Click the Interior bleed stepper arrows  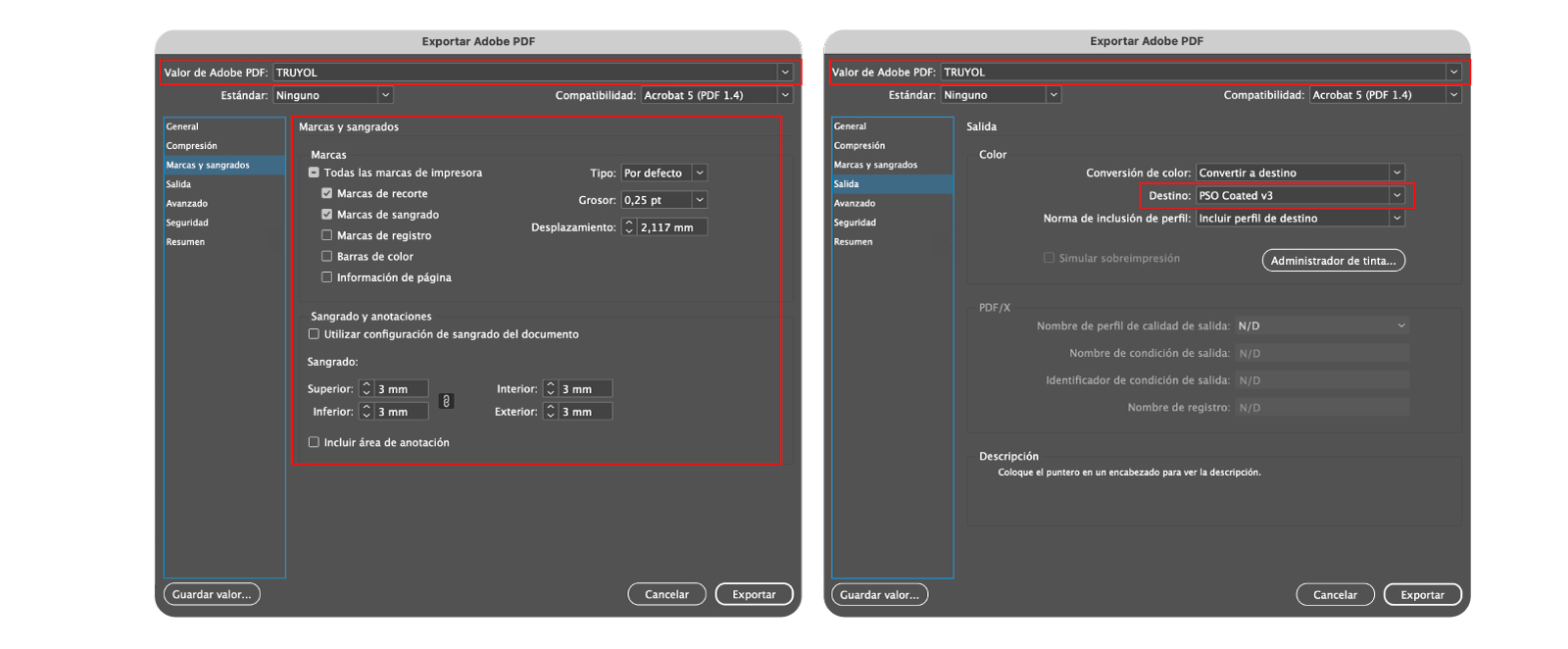[551, 389]
